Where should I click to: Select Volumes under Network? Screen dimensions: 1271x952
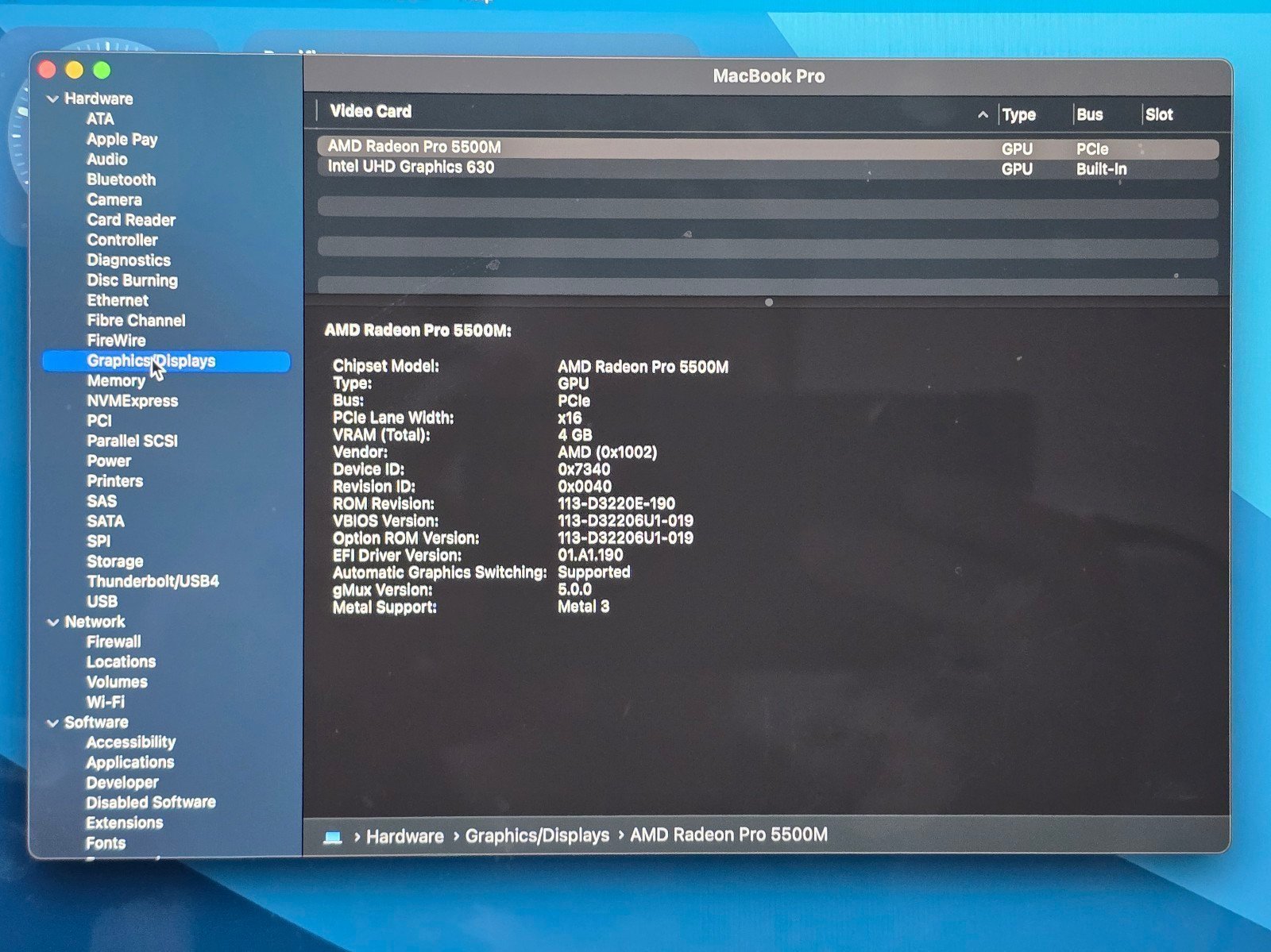coord(117,682)
